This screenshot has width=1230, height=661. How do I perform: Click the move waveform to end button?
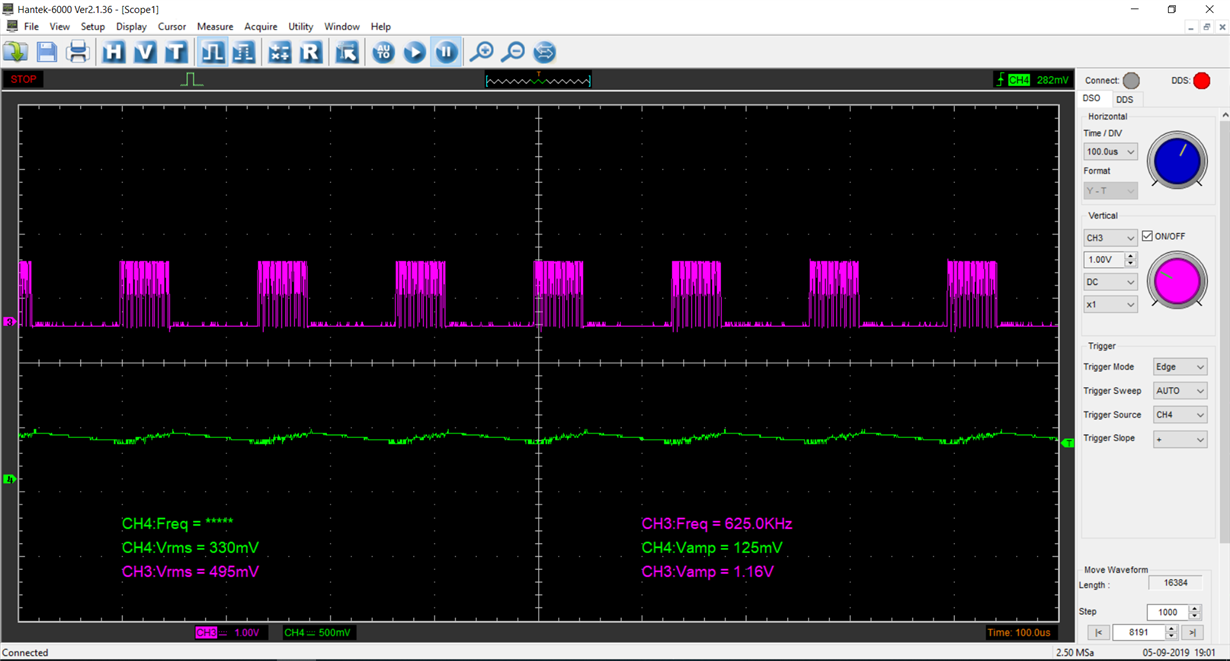1191,632
